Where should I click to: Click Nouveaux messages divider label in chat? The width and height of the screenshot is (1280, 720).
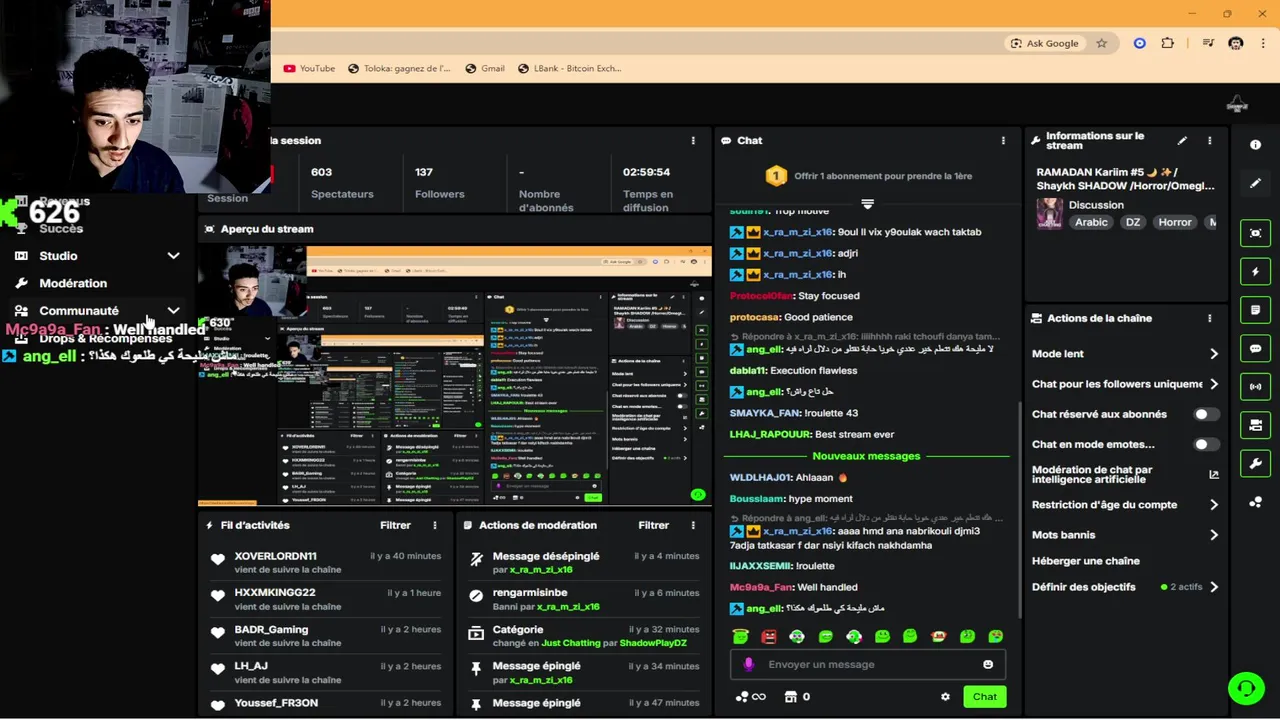[866, 456]
